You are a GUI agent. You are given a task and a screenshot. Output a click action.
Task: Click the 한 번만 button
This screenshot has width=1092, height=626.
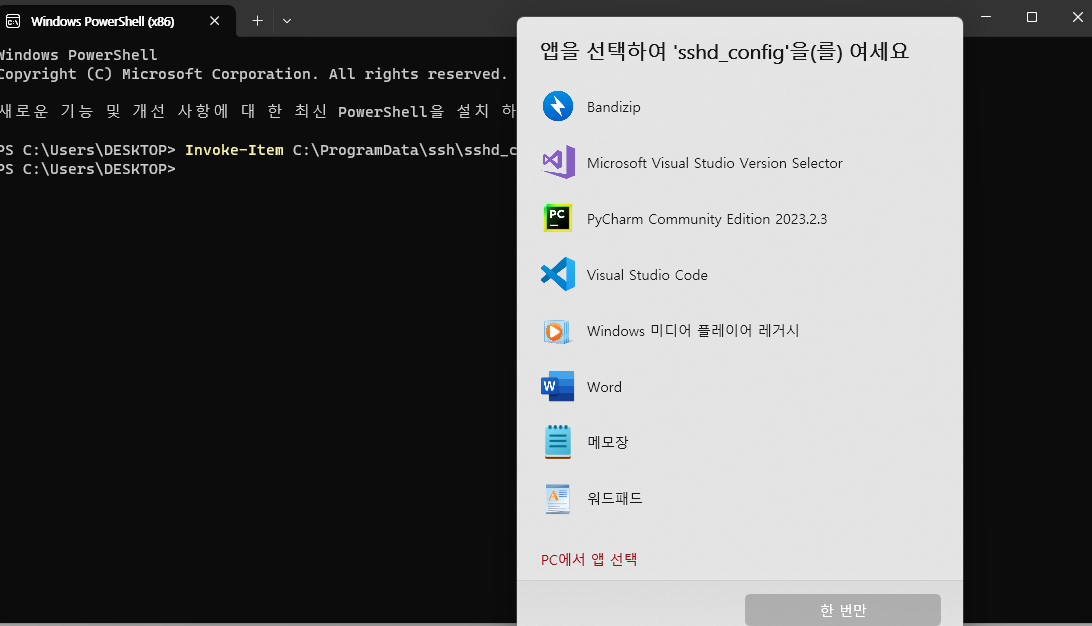[x=843, y=610]
